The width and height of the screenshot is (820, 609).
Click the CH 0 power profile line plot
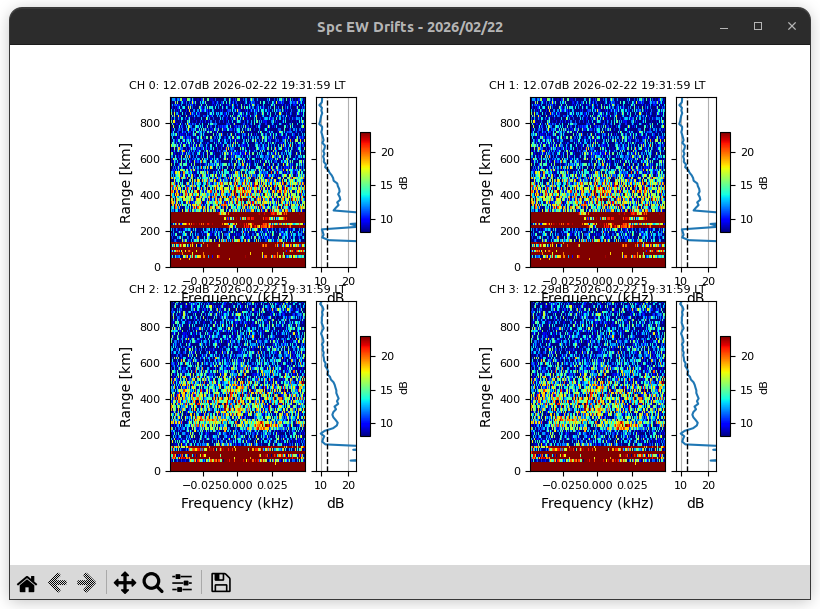point(336,182)
